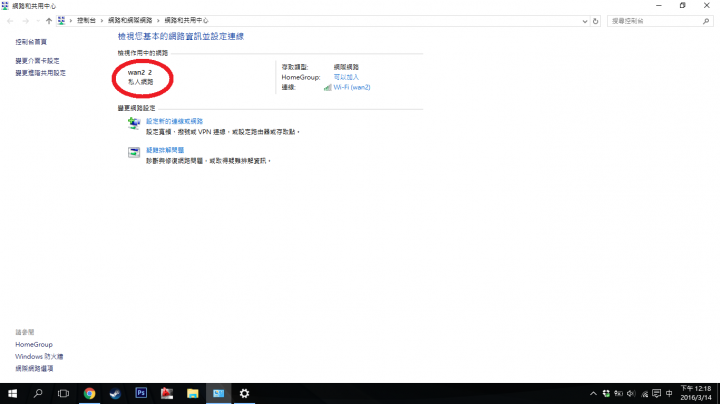
Task: Show hidden system tray icons
Action: click(593, 393)
